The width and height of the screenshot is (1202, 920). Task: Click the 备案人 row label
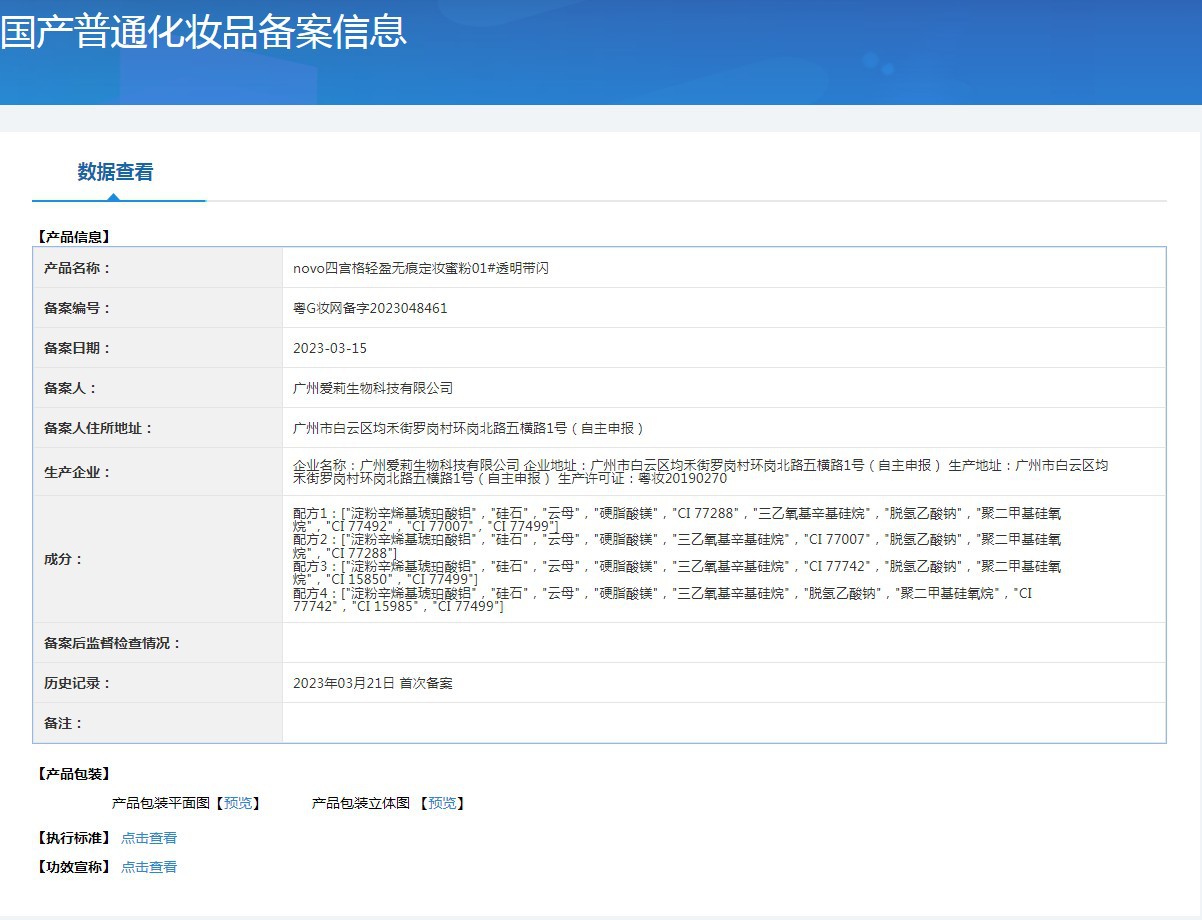(x=71, y=388)
